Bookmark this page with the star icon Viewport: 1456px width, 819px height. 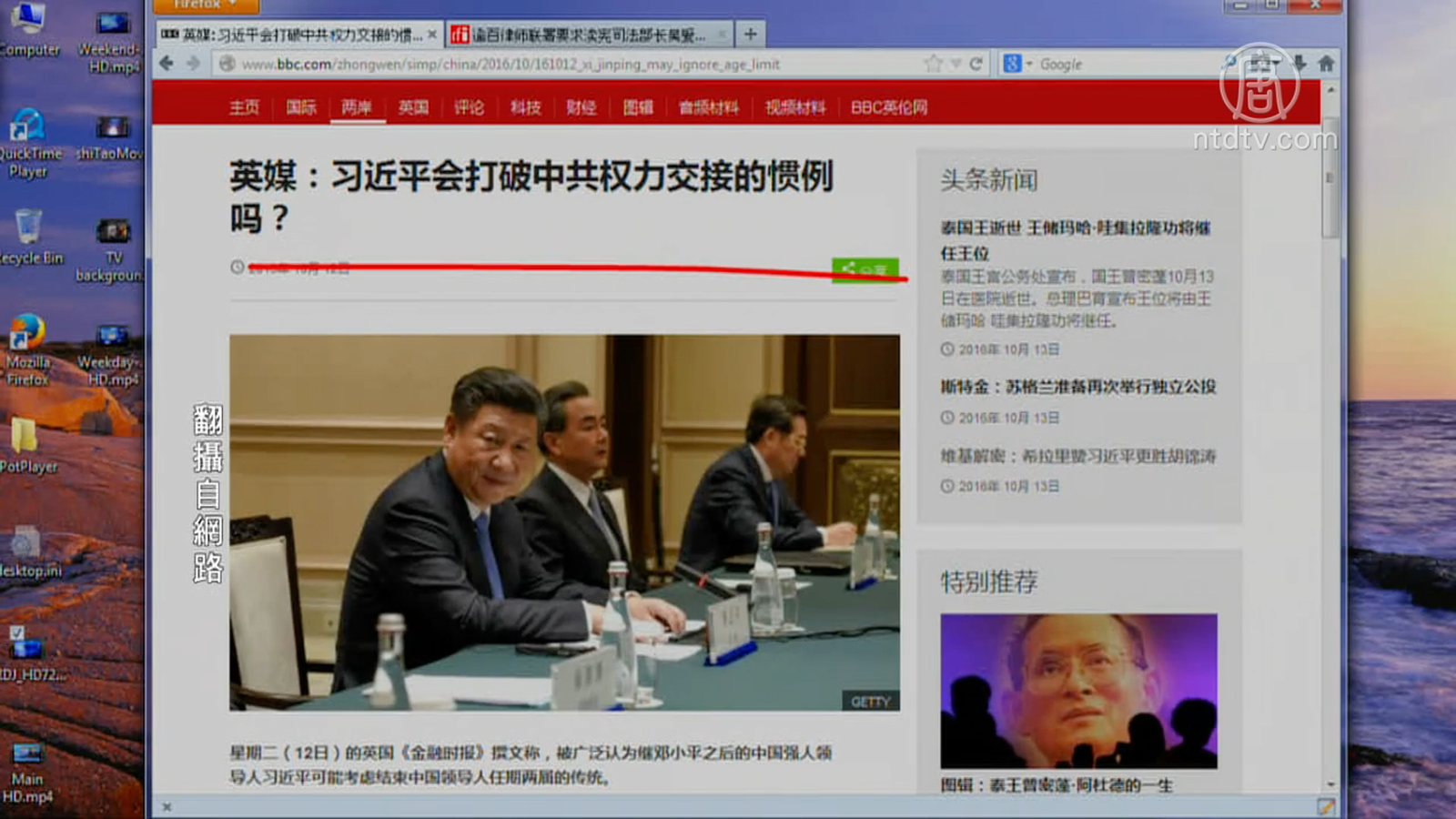pos(933,64)
